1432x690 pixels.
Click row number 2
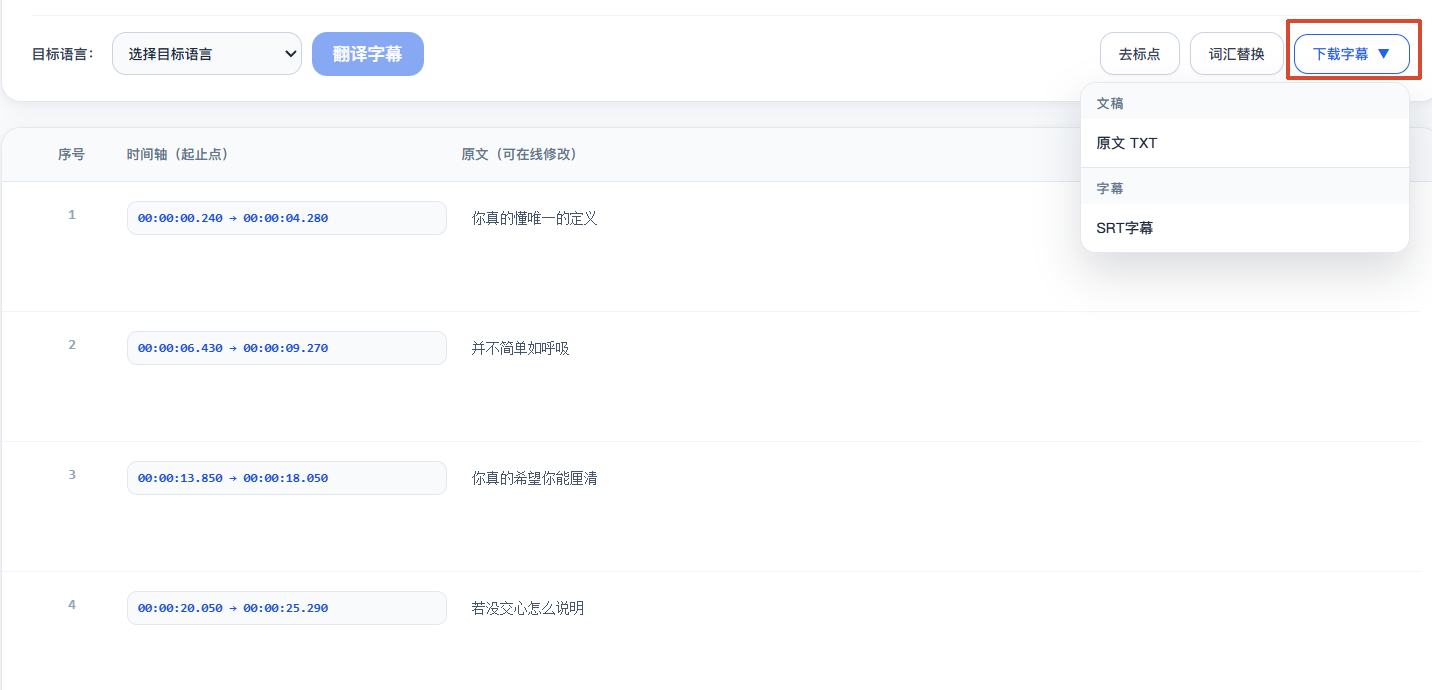[72, 344]
